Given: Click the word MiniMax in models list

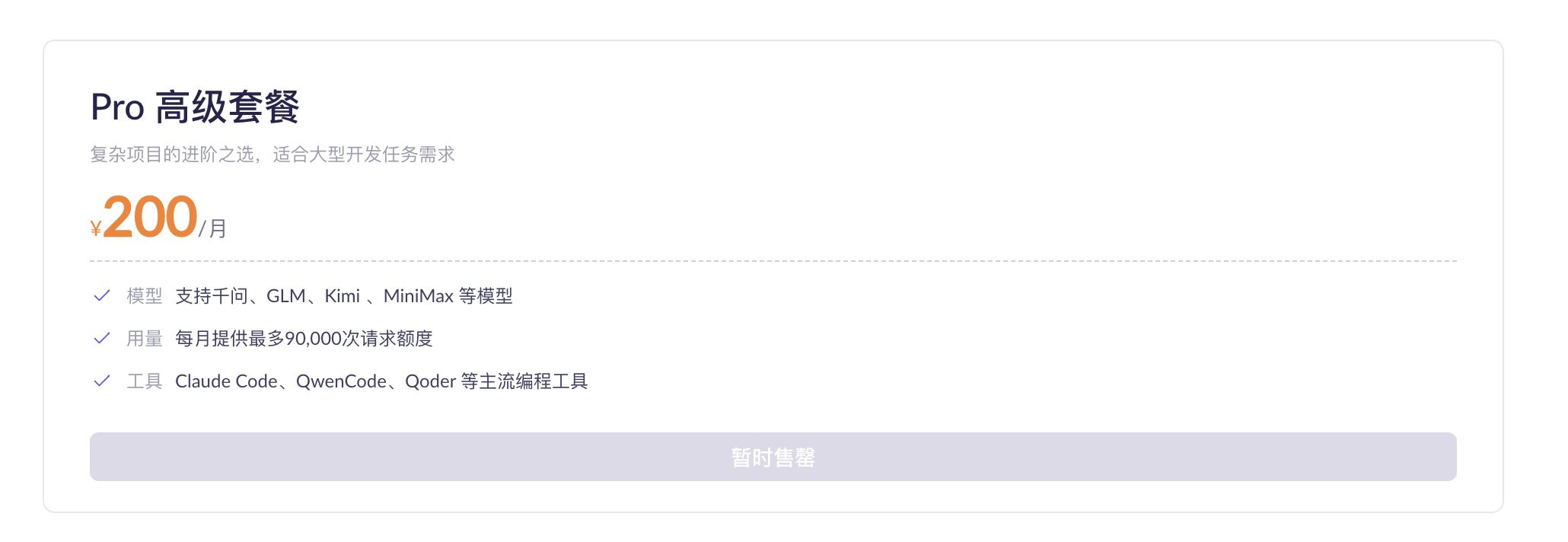Looking at the screenshot, I should tap(418, 295).
